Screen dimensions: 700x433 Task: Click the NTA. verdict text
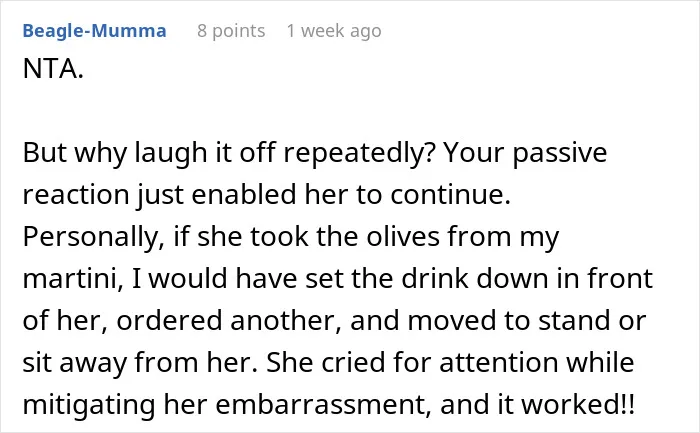(53, 69)
